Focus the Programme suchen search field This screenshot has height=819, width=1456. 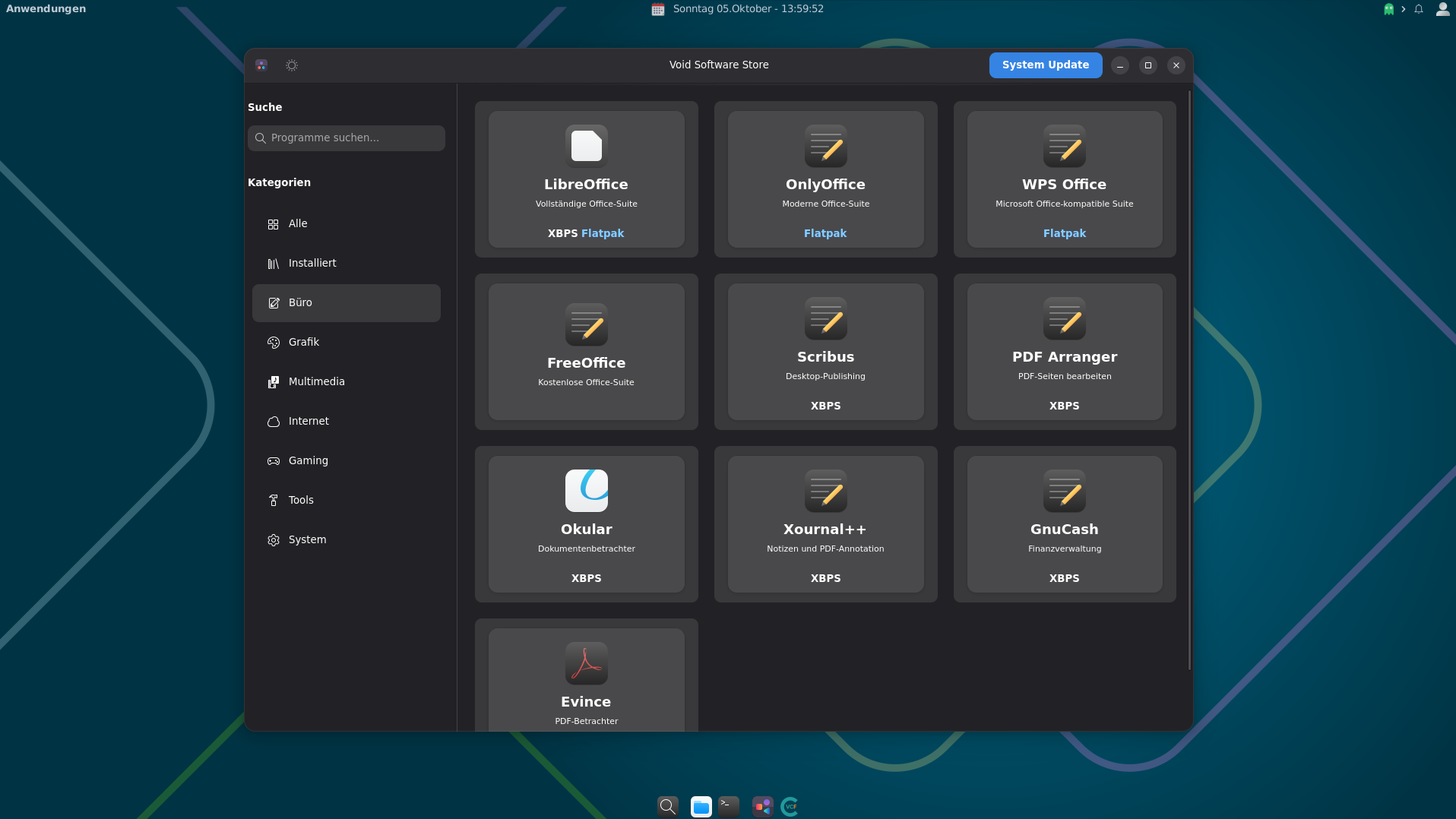point(347,138)
